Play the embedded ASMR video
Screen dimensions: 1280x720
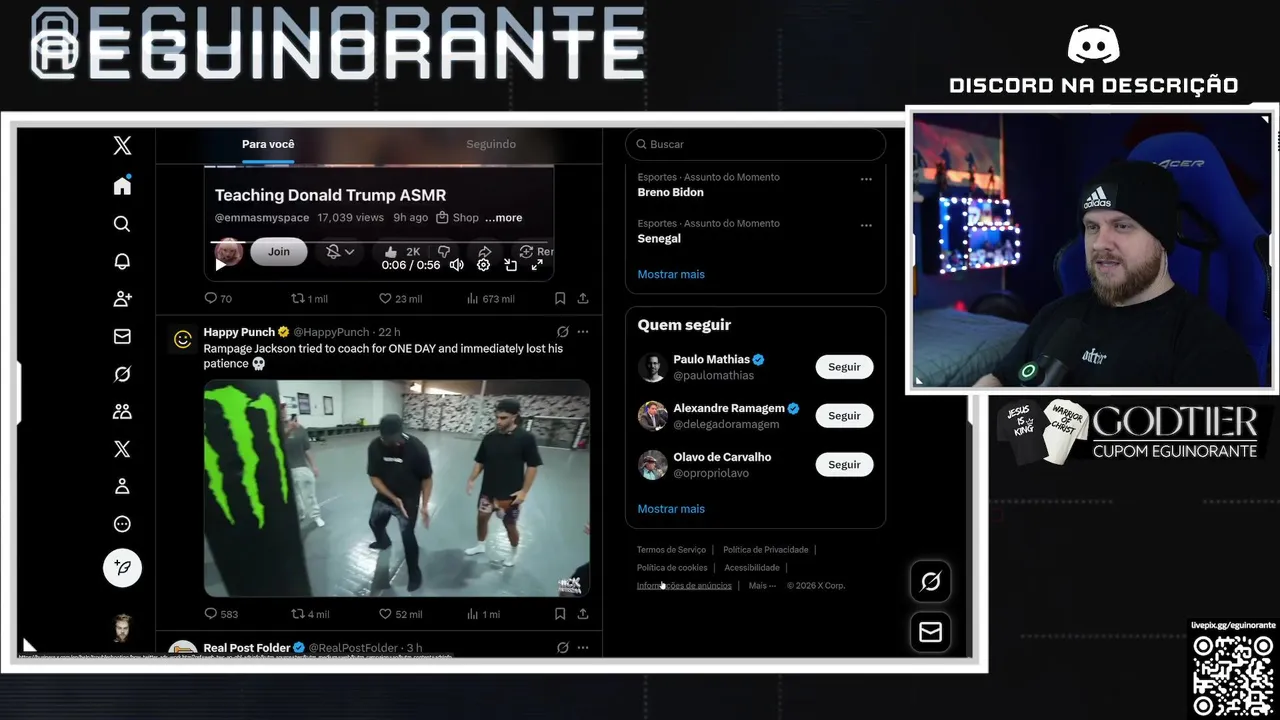[221, 265]
